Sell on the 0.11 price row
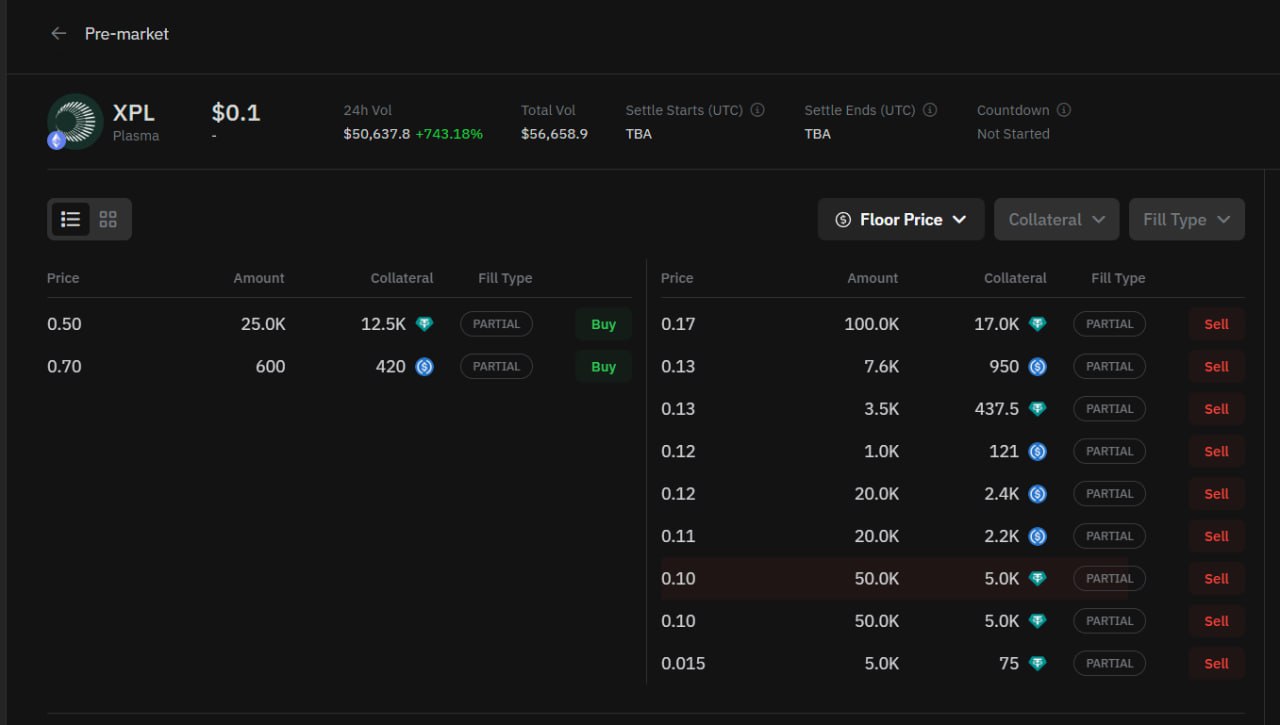This screenshot has width=1280, height=725. [1216, 536]
